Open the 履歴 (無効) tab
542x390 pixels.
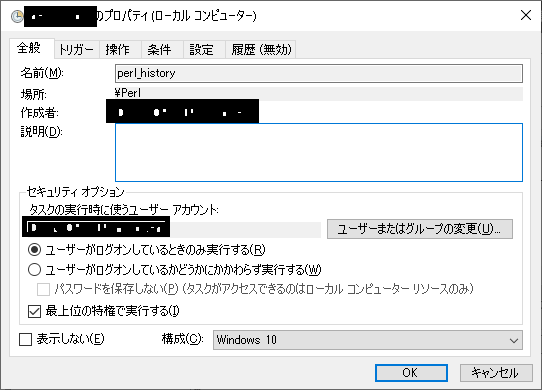coord(261,49)
